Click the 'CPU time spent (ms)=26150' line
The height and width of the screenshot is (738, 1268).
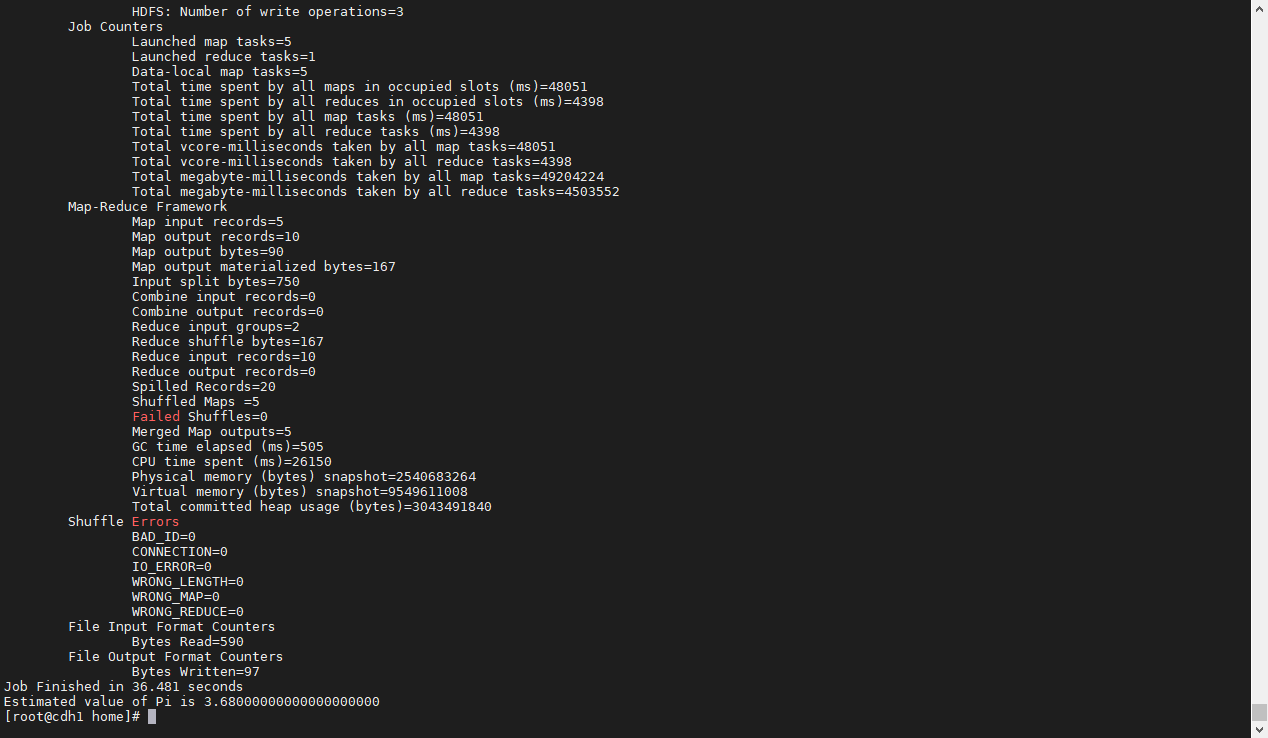click(232, 462)
